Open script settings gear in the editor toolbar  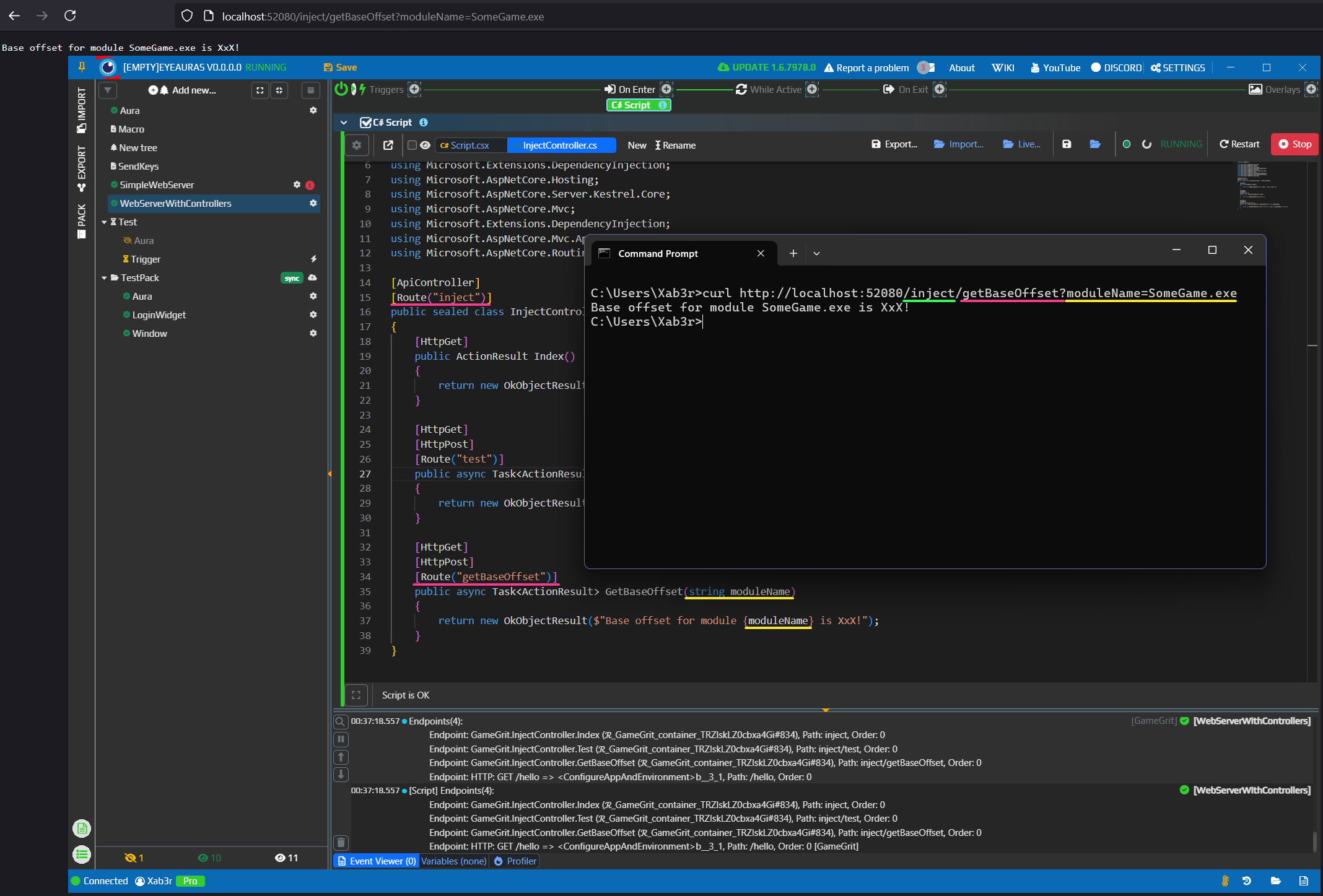tap(357, 145)
